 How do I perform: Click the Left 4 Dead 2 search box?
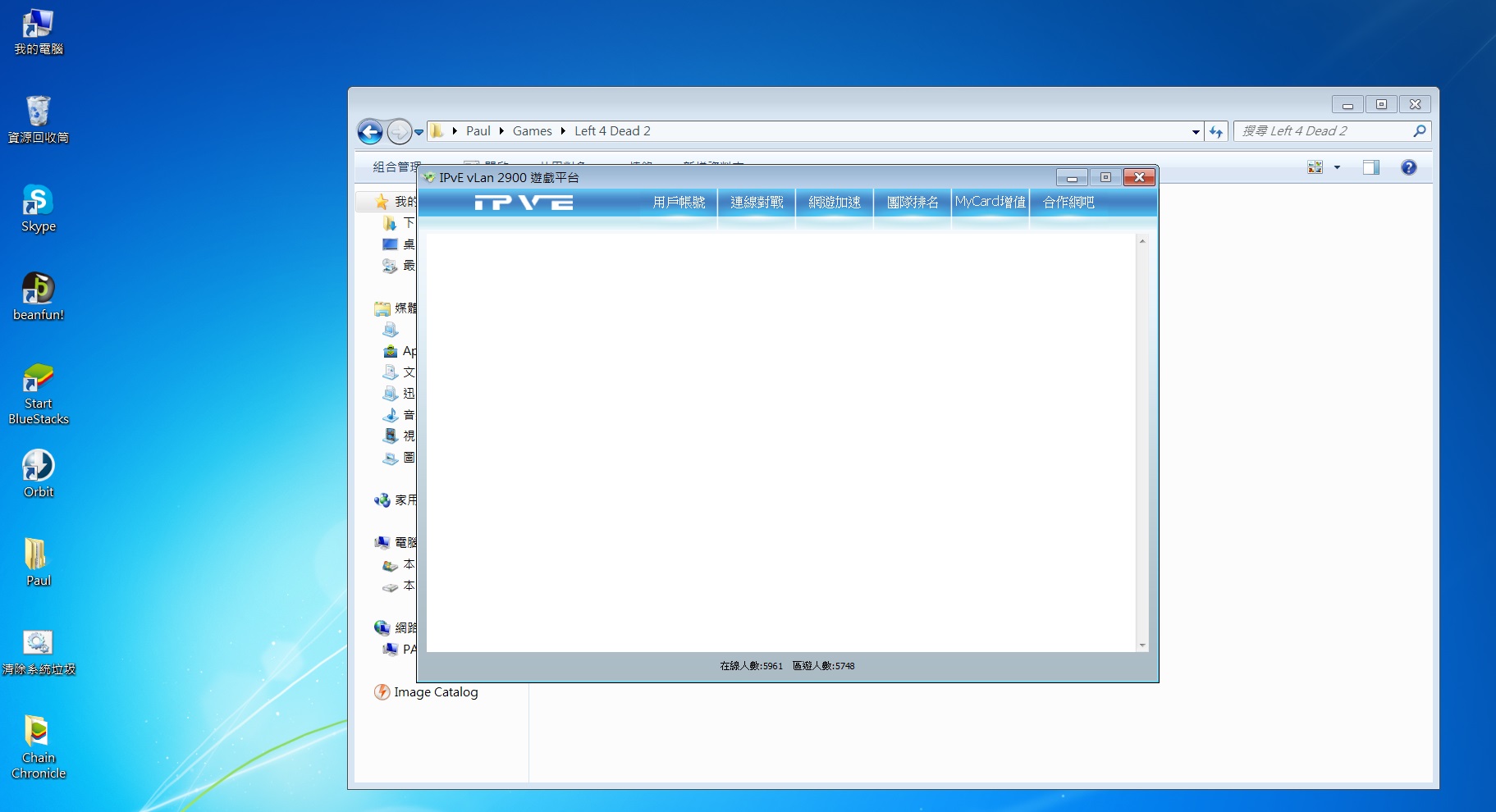[1323, 131]
